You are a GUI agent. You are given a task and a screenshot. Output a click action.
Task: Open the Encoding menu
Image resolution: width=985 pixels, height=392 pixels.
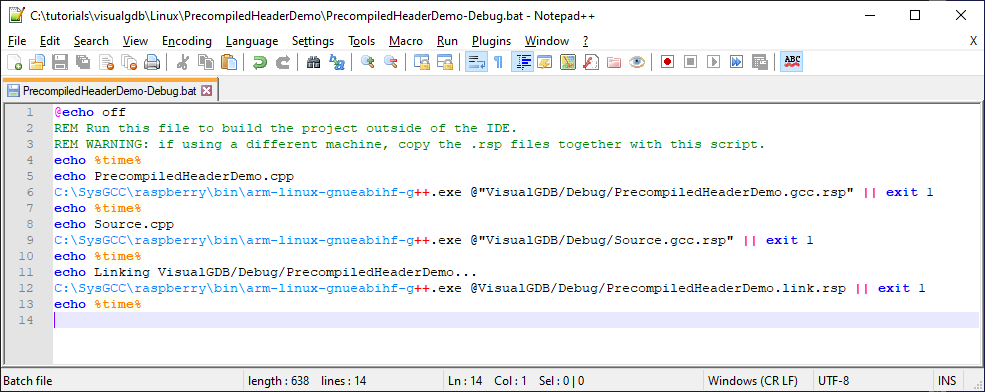(187, 41)
